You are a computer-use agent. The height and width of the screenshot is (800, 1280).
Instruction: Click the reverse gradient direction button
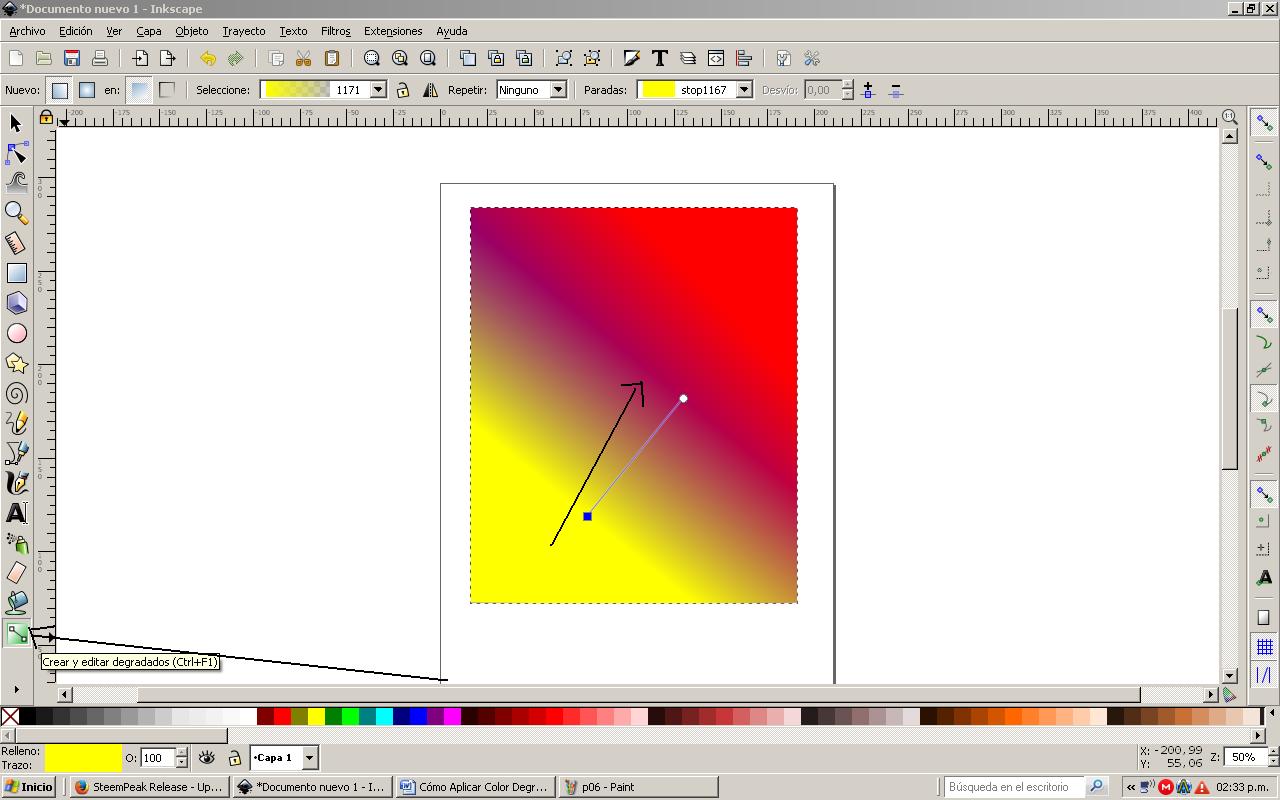(430, 90)
